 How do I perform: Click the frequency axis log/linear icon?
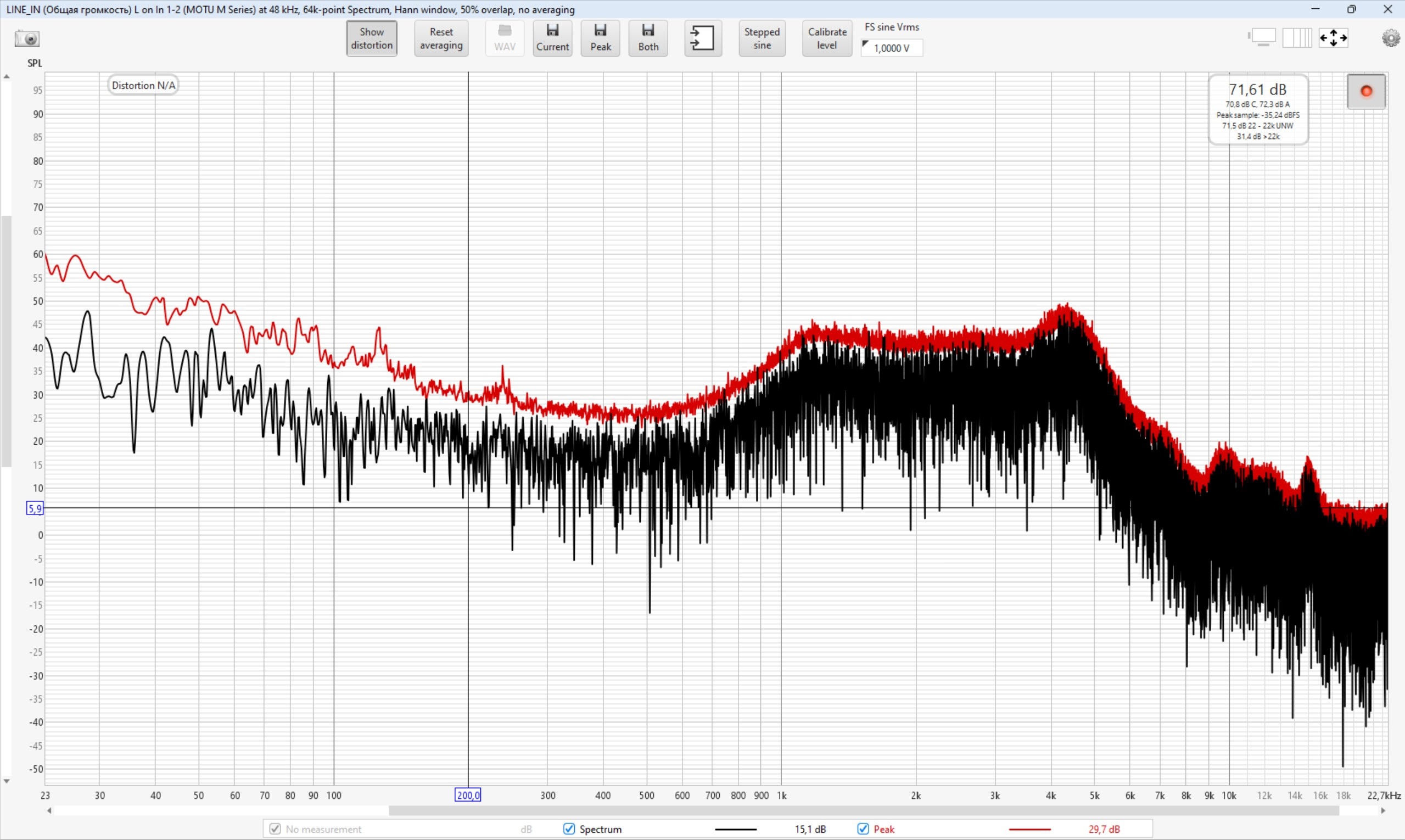tap(1297, 38)
